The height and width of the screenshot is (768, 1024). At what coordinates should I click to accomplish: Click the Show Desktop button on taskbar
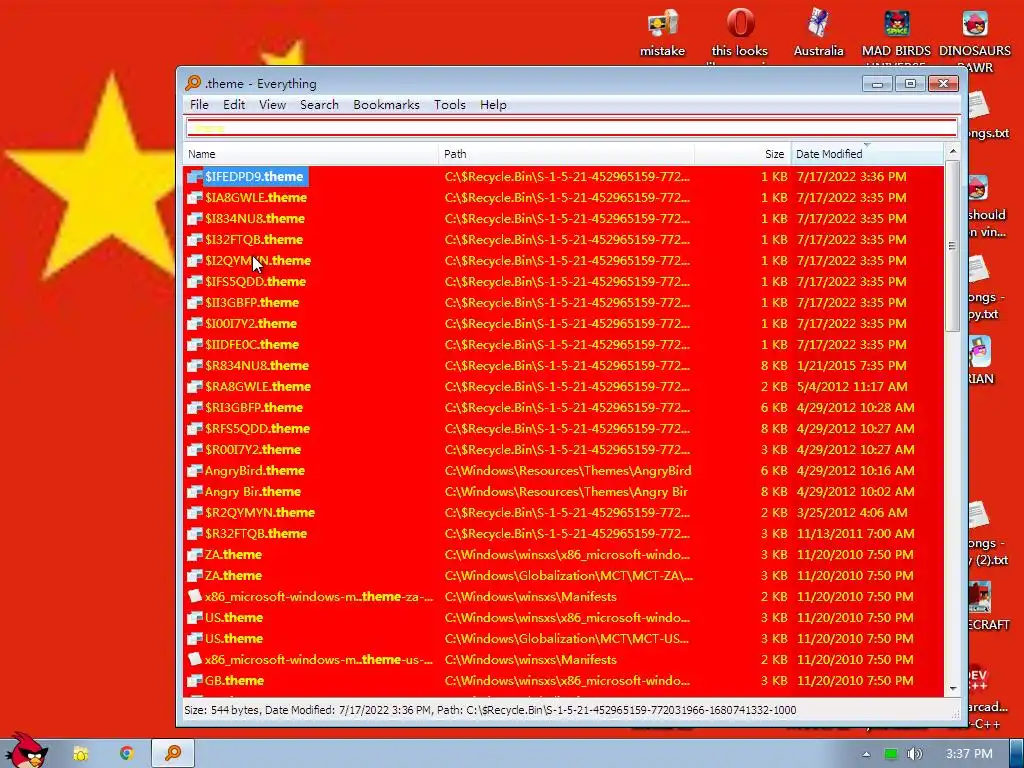point(1017,754)
